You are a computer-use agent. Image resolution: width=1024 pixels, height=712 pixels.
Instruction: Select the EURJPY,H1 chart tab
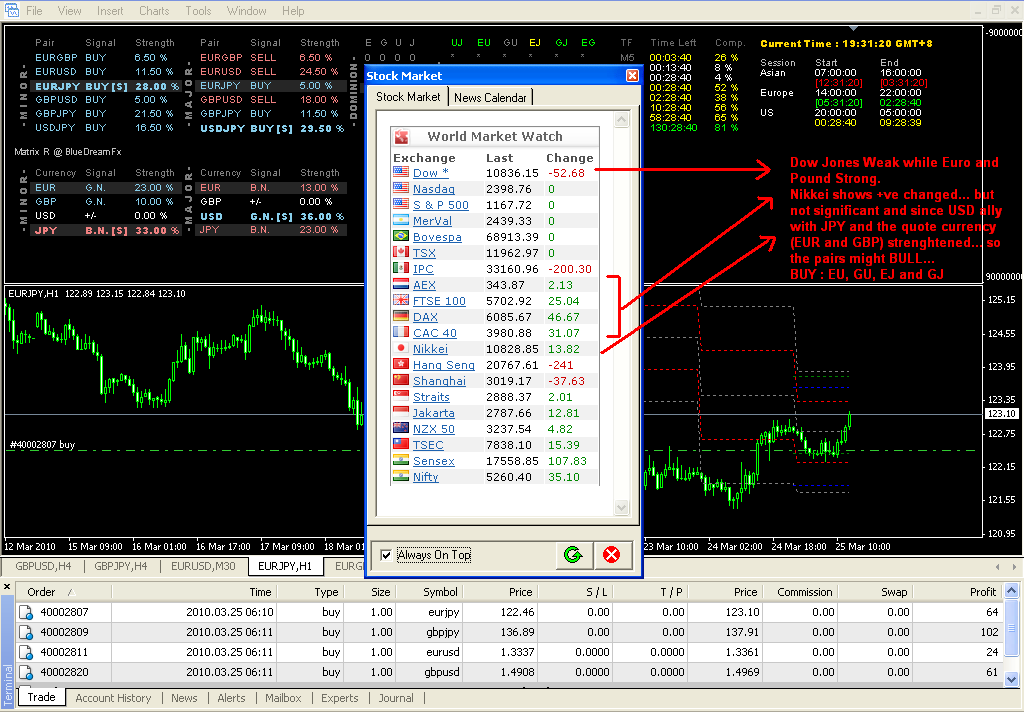point(285,566)
